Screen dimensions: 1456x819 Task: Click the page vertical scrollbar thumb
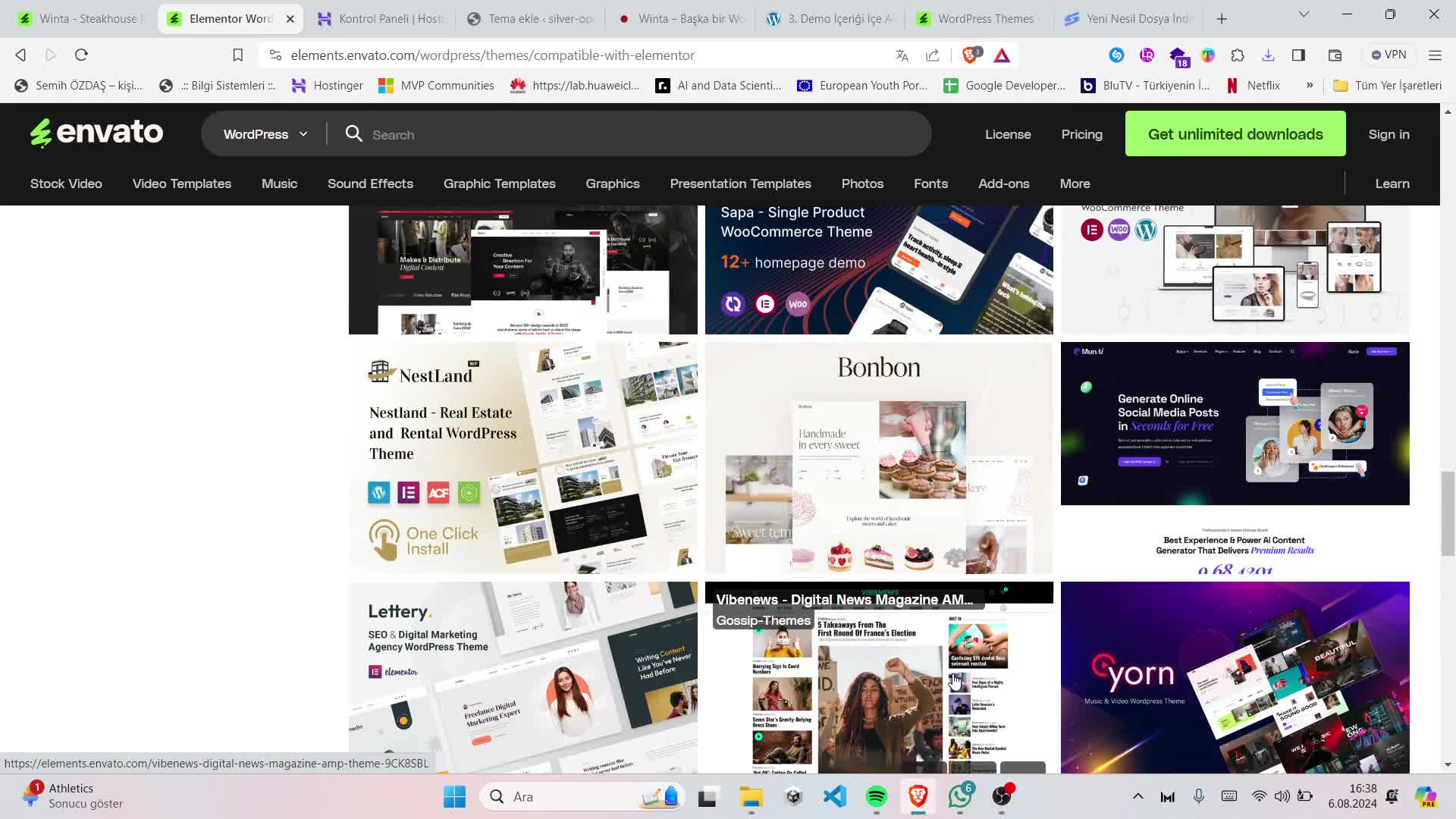point(1447,513)
